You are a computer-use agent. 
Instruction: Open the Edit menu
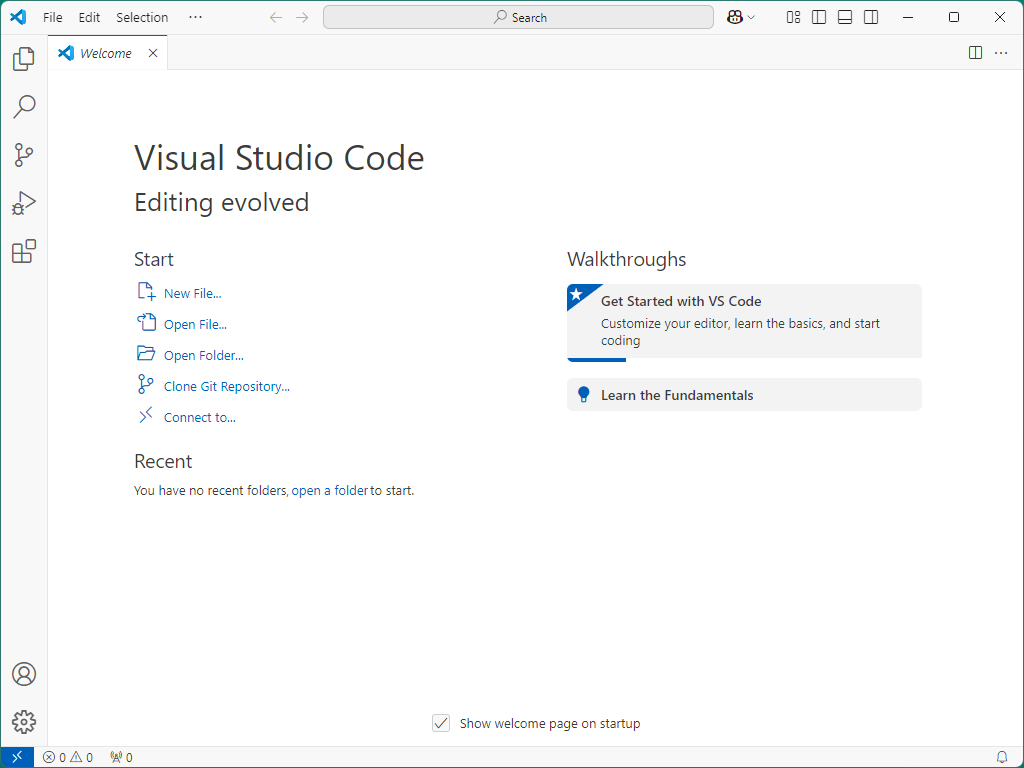coord(89,18)
